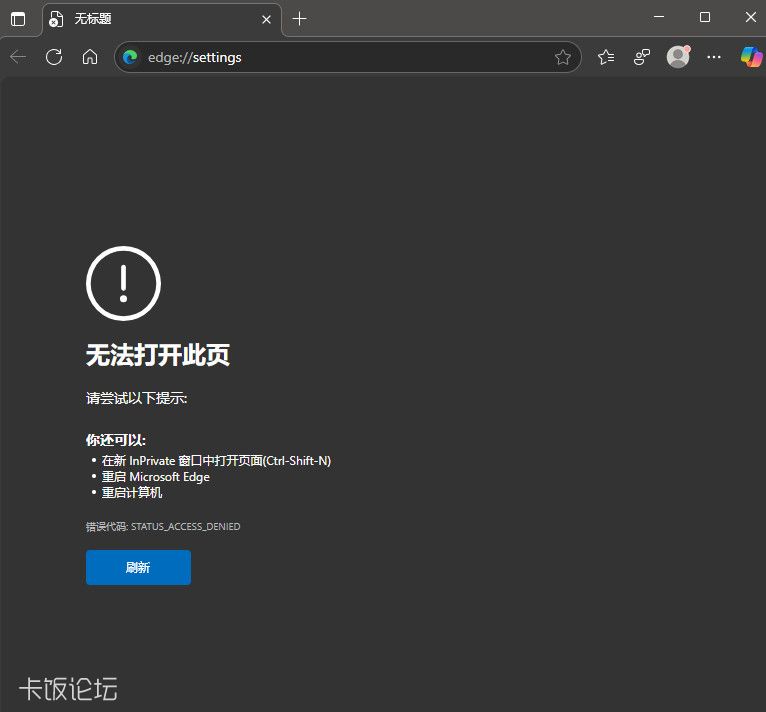Close the 无标题 tab
The width and height of the screenshot is (766, 712).
click(x=266, y=19)
